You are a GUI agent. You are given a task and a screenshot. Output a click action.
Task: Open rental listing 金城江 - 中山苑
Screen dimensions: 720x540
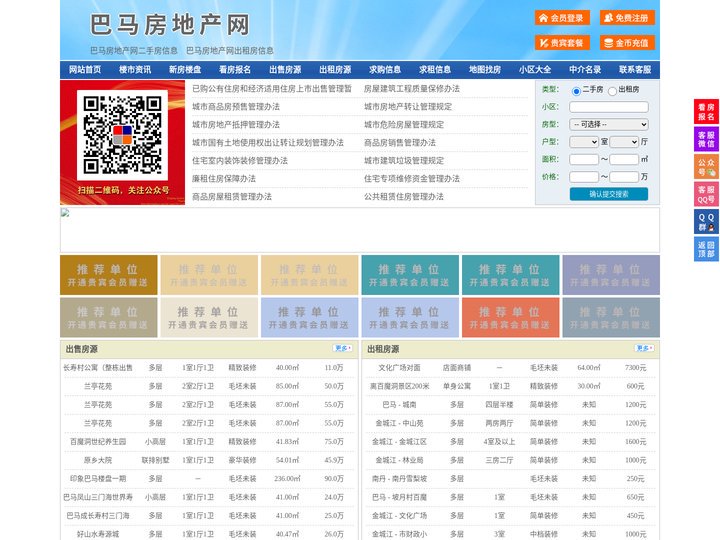(399, 423)
